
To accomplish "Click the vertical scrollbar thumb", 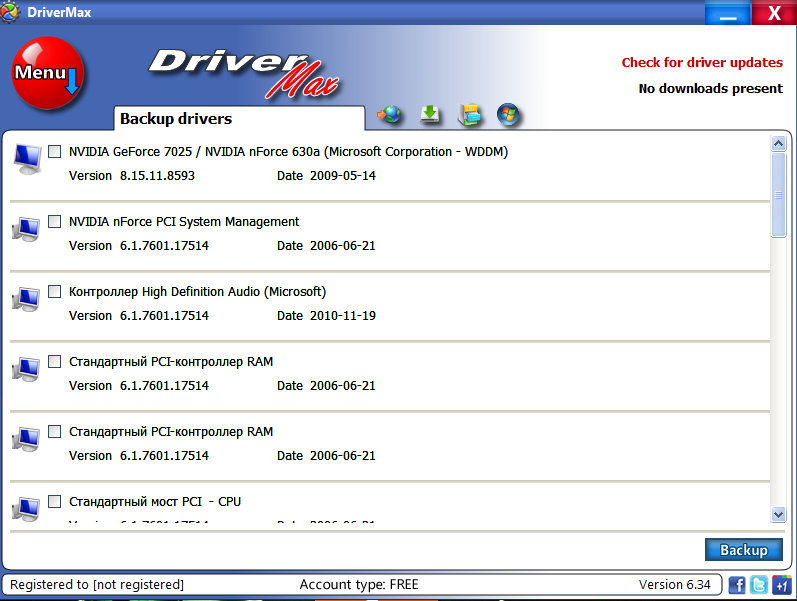I will [778, 195].
